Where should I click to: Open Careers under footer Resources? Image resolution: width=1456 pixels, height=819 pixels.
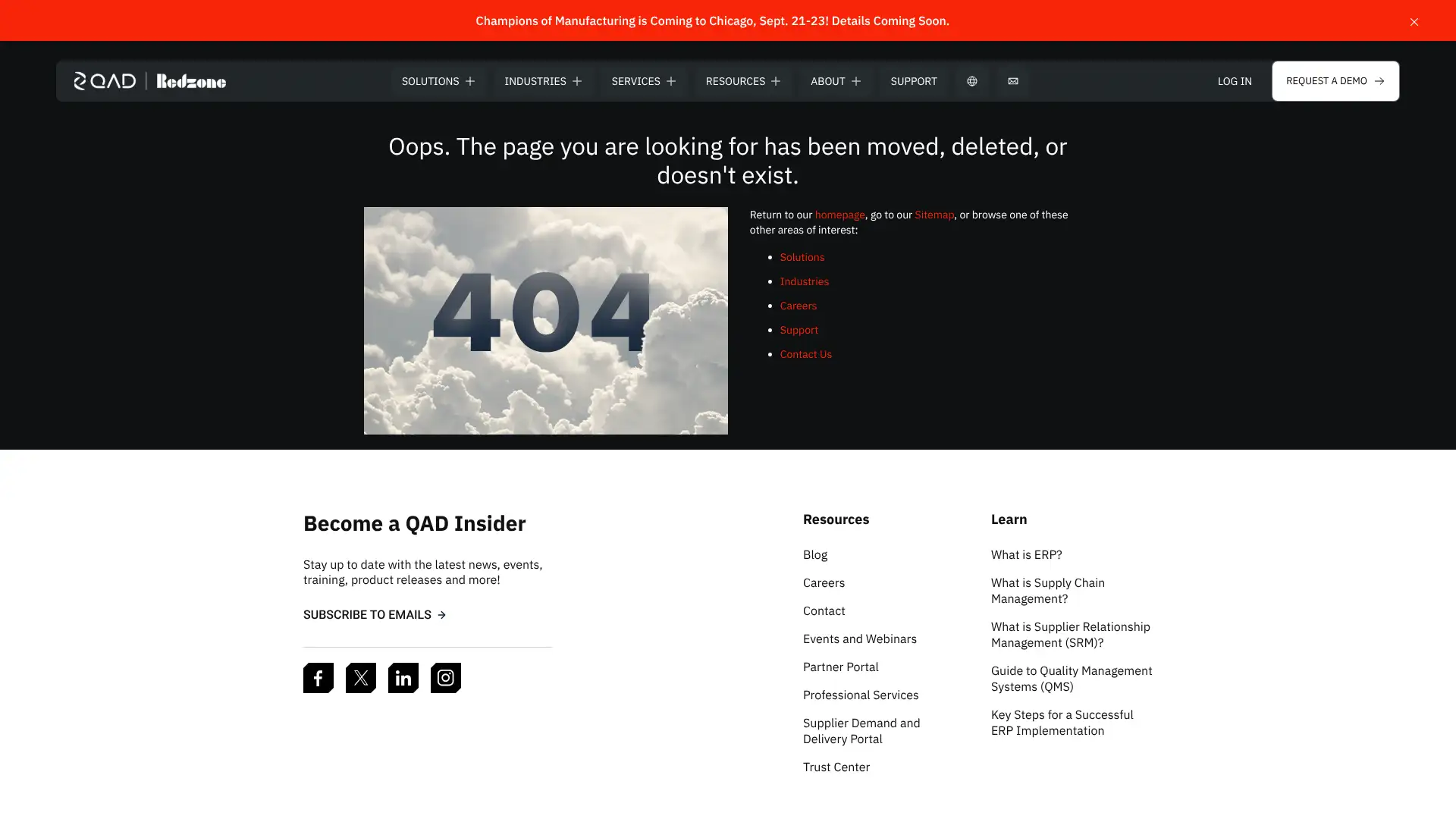click(x=824, y=583)
